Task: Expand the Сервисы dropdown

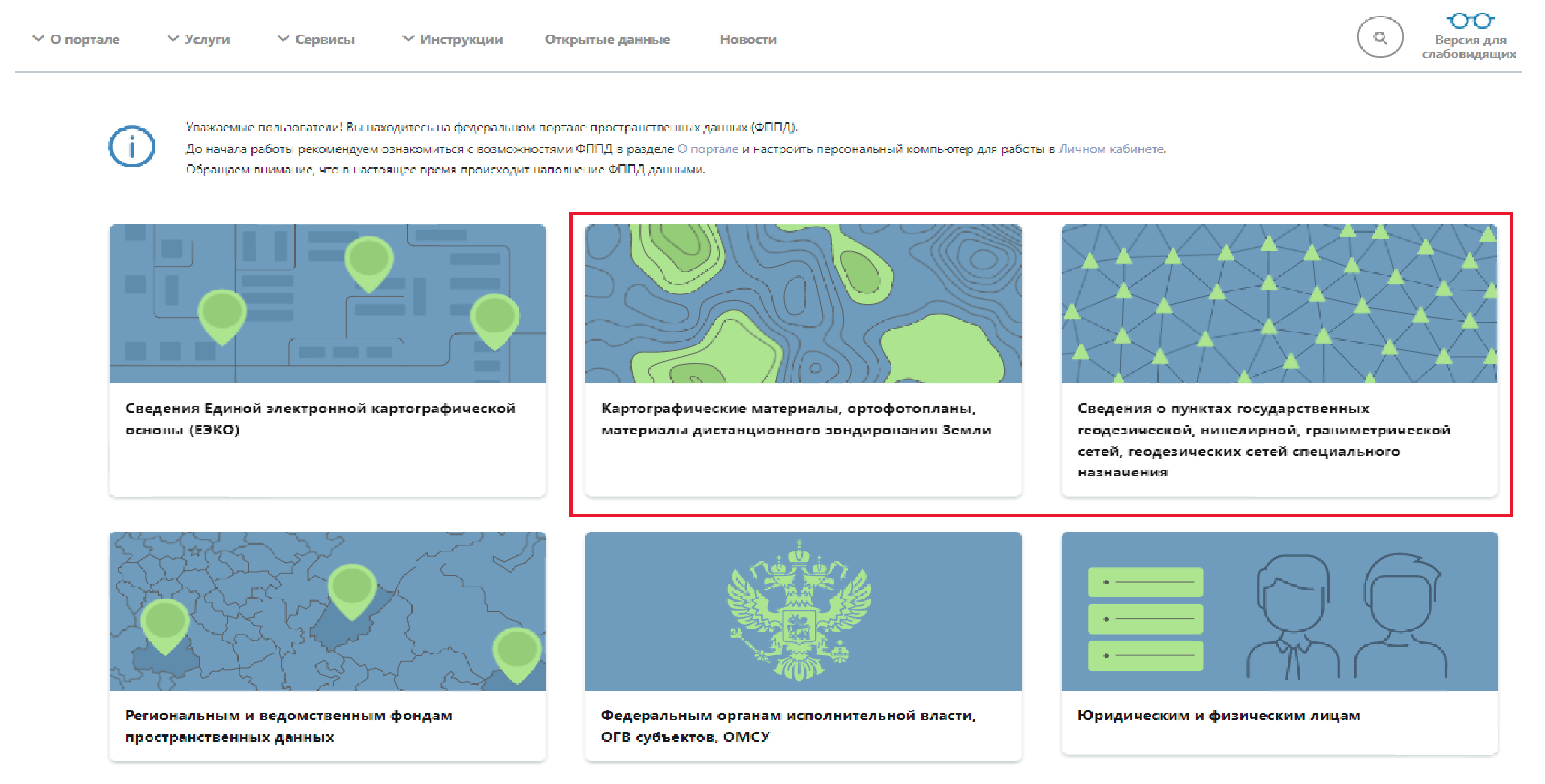Action: pos(325,39)
